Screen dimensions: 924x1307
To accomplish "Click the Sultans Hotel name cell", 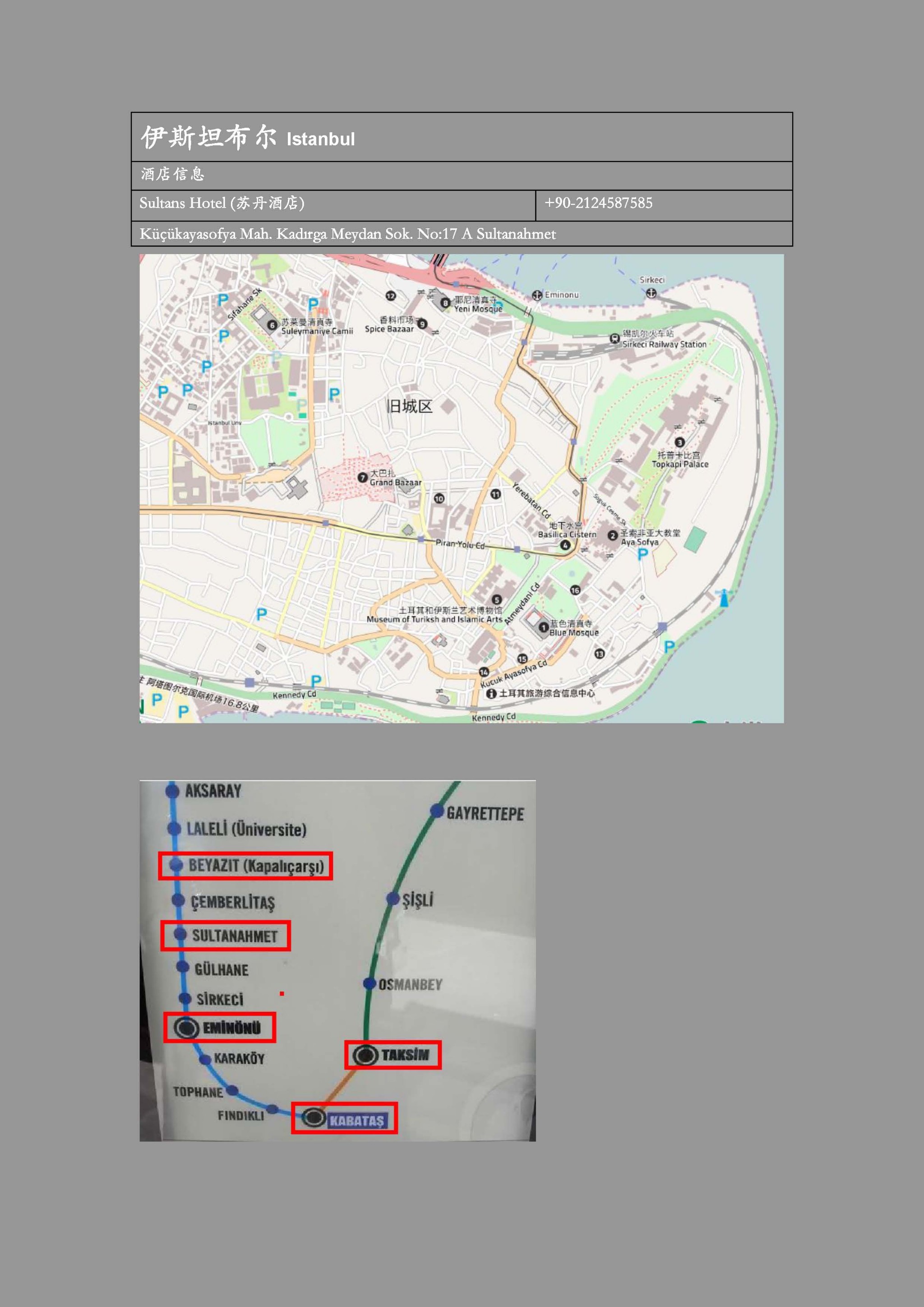I will [222, 203].
